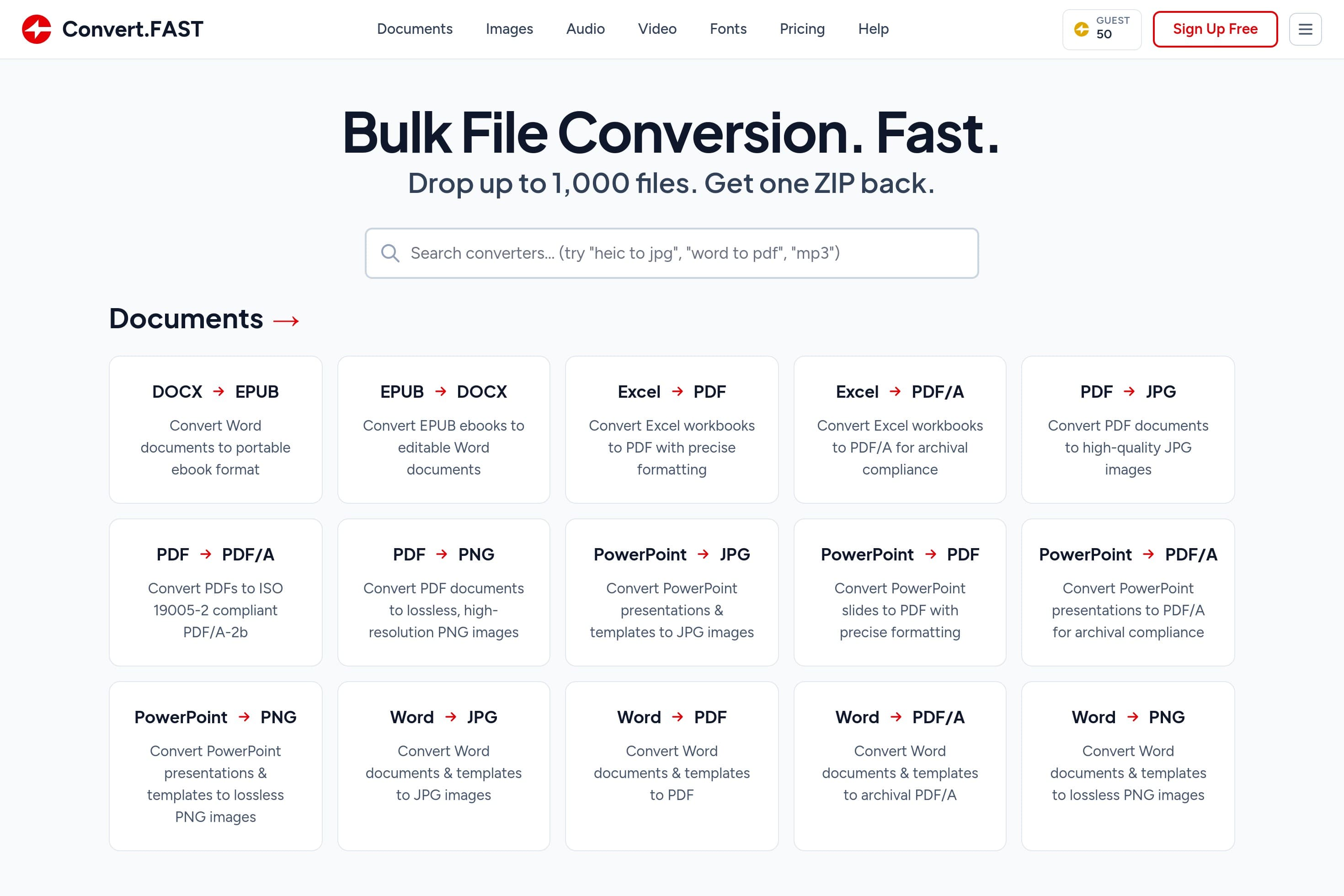Screen dimensions: 1344x896
Task: Click the arrow in the Word to PDF card
Action: [x=677, y=717]
